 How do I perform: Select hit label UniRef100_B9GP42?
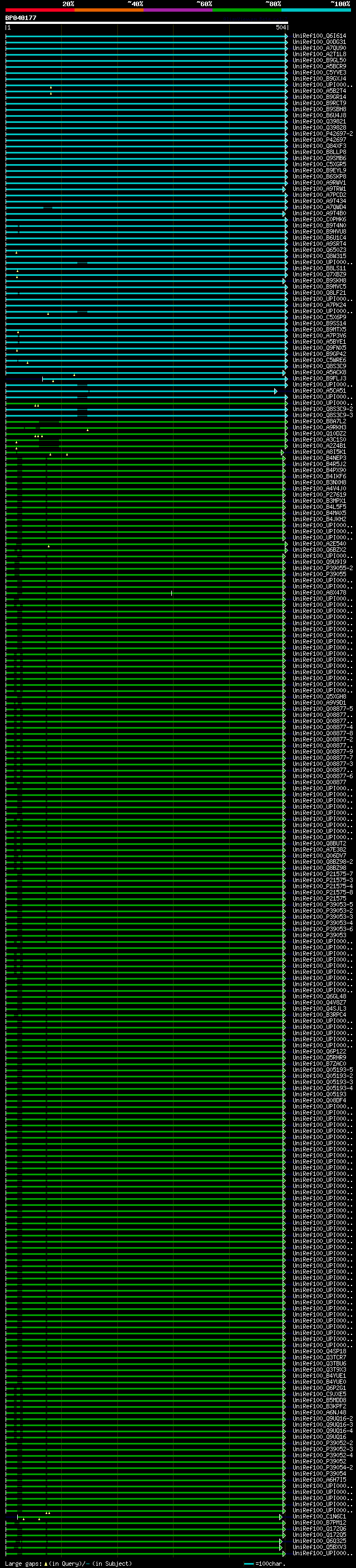tap(319, 354)
